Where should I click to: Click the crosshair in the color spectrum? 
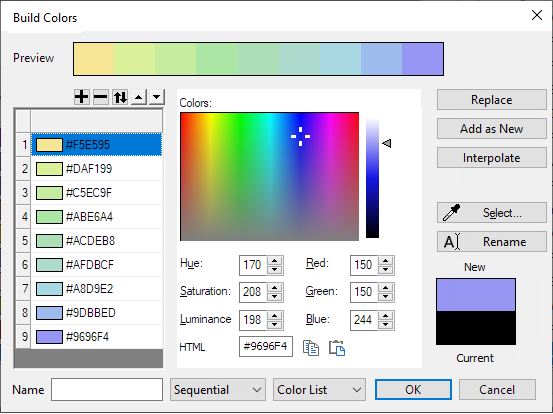coord(300,136)
